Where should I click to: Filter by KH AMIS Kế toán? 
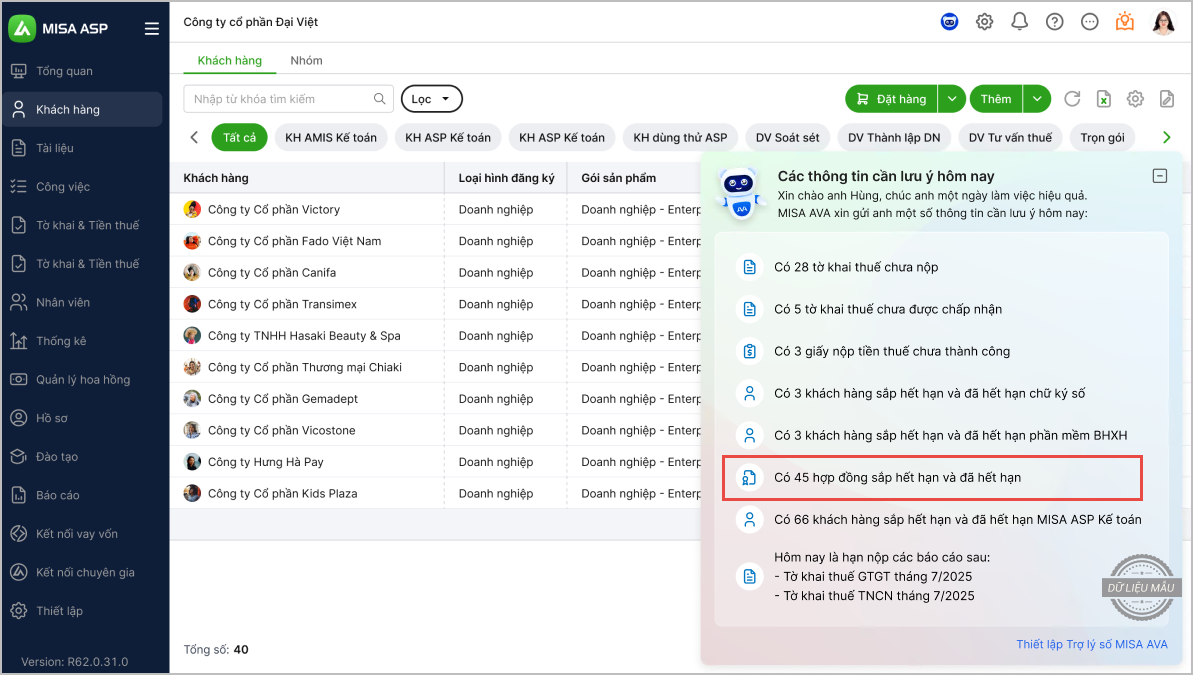click(x=331, y=138)
